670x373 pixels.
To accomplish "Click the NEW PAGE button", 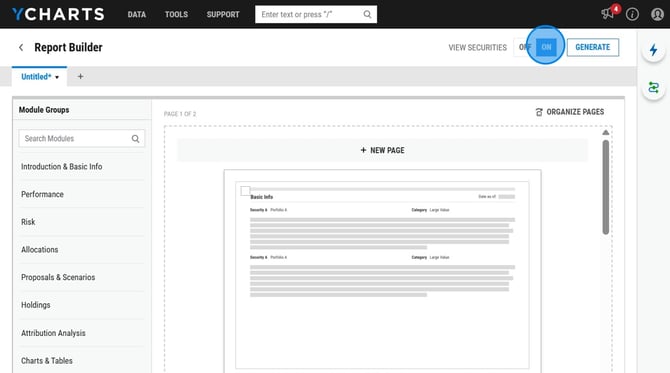I will [382, 150].
